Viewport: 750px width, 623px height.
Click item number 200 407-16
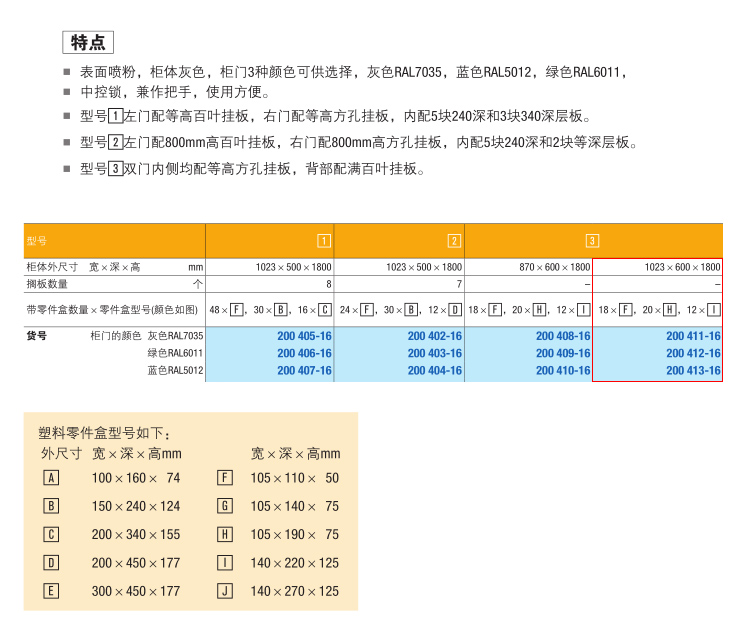coord(304,370)
